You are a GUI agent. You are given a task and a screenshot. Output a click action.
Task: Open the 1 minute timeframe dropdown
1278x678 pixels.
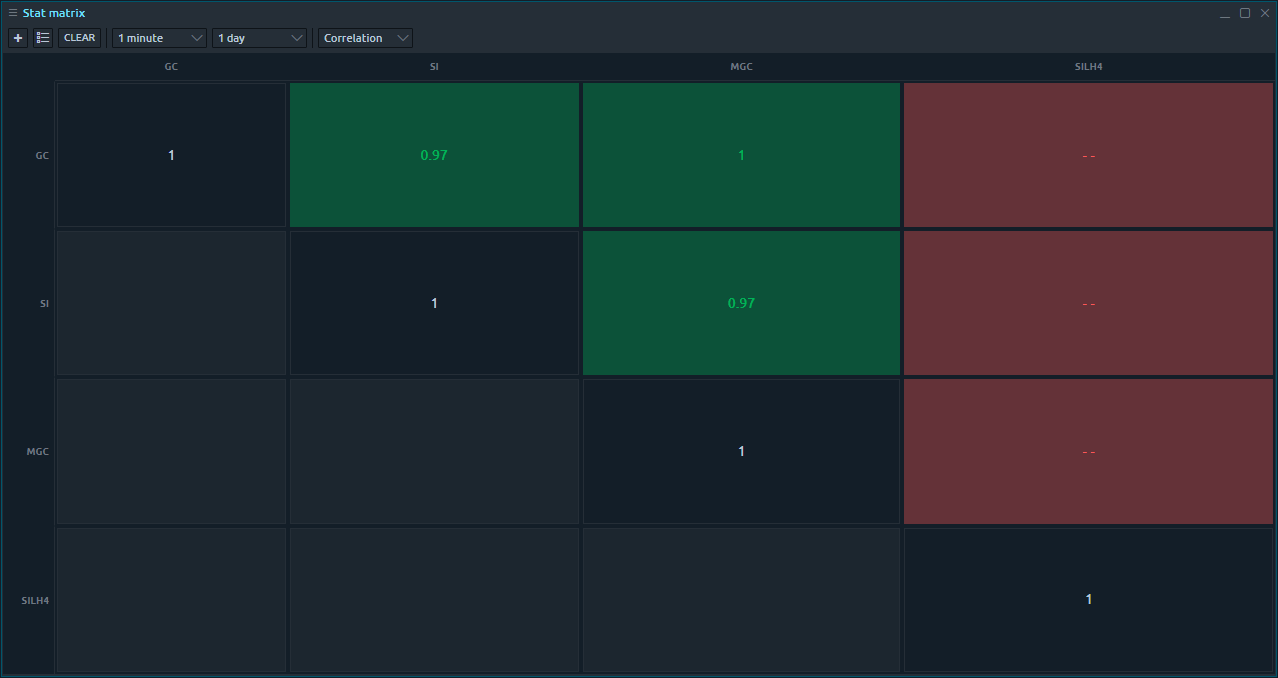[x=158, y=37]
